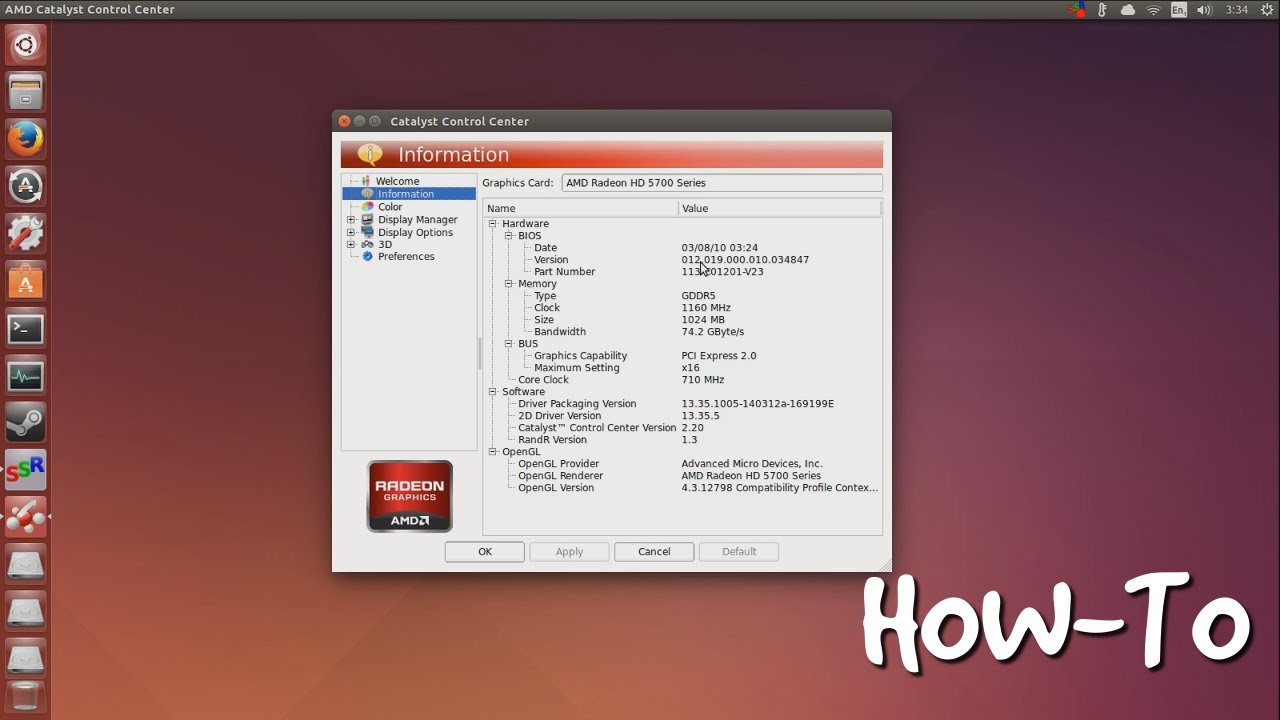The height and width of the screenshot is (720, 1280).
Task: Click the Apply button
Action: pyautogui.click(x=569, y=551)
